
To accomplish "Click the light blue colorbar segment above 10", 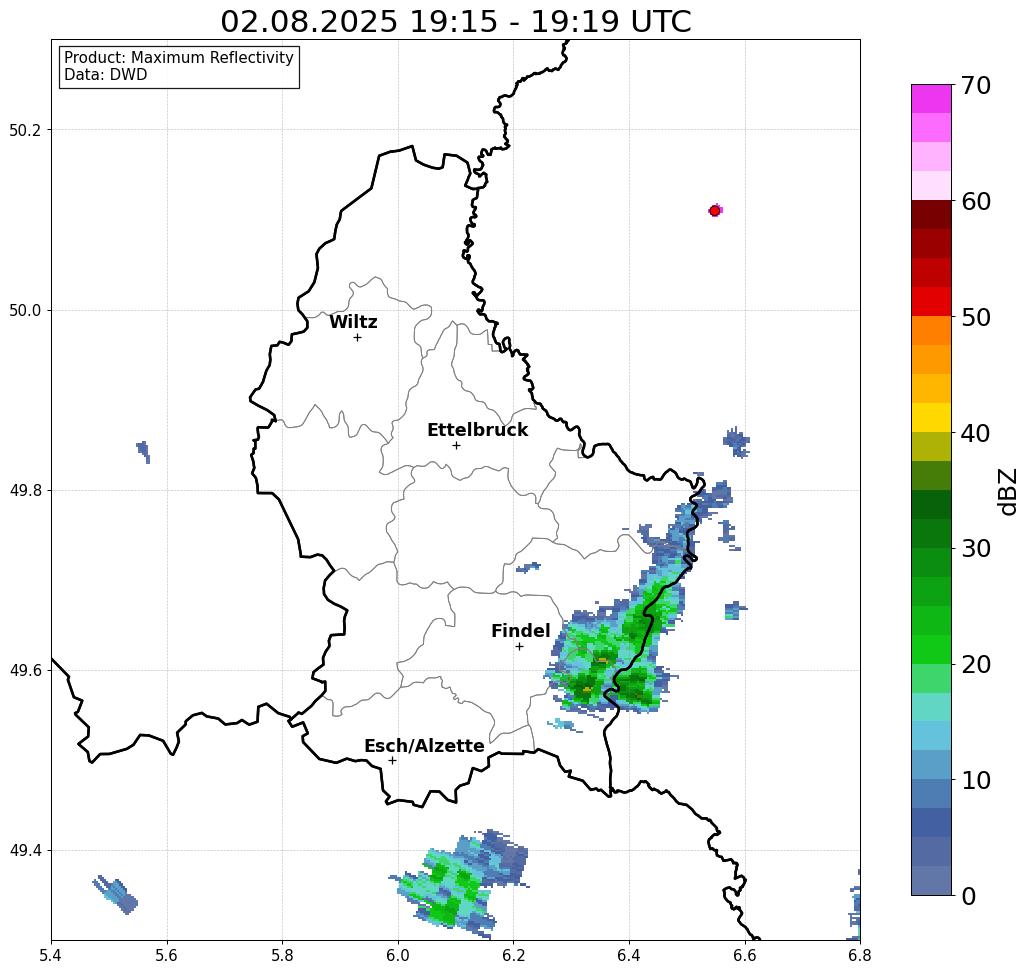I will [931, 765].
